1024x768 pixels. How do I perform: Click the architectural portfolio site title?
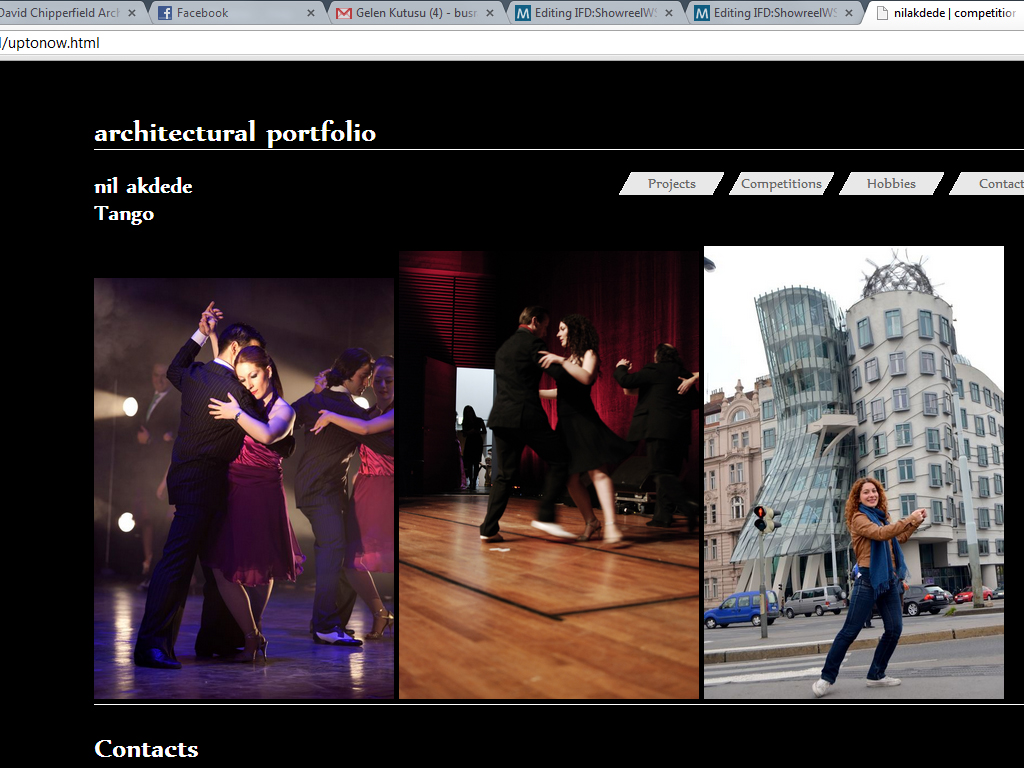pyautogui.click(x=235, y=133)
